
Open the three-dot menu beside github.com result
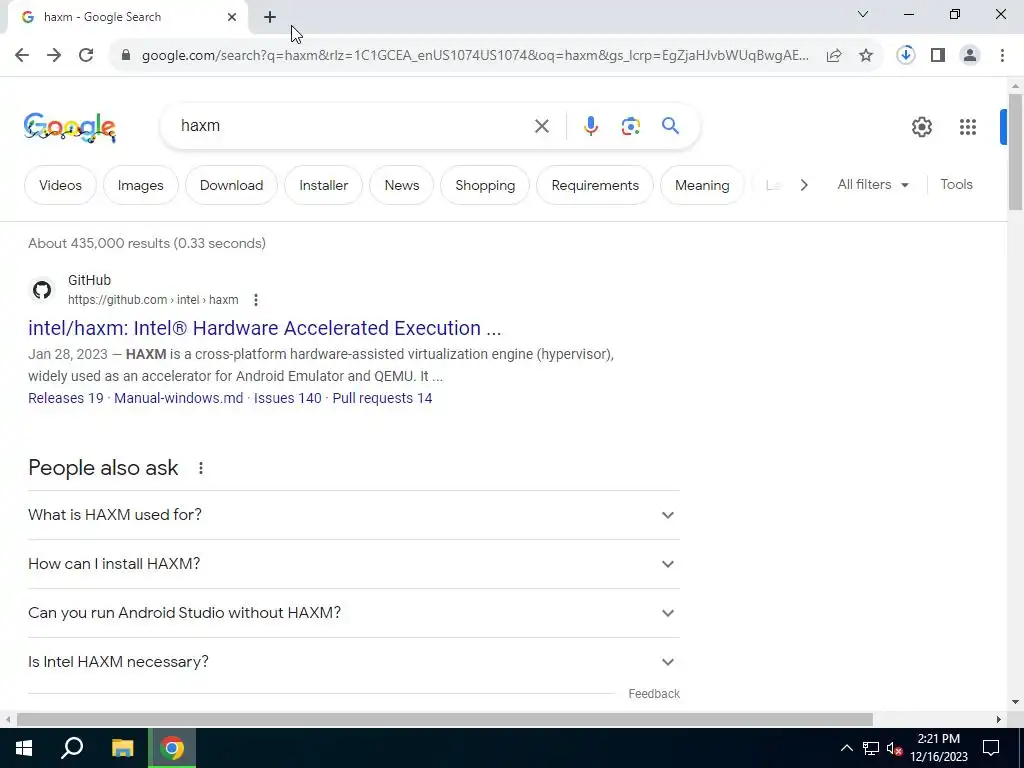[256, 300]
